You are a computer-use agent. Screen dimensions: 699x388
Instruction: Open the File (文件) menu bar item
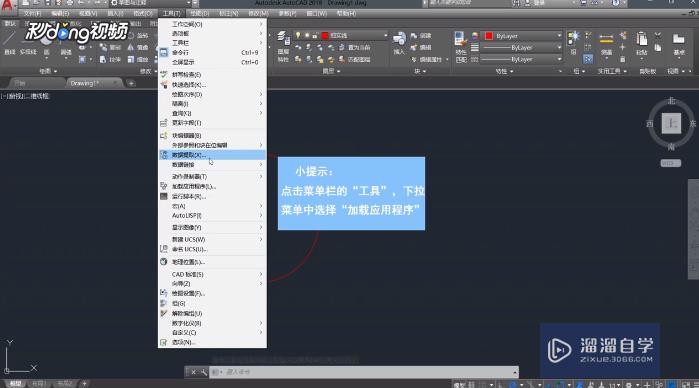click(33, 14)
